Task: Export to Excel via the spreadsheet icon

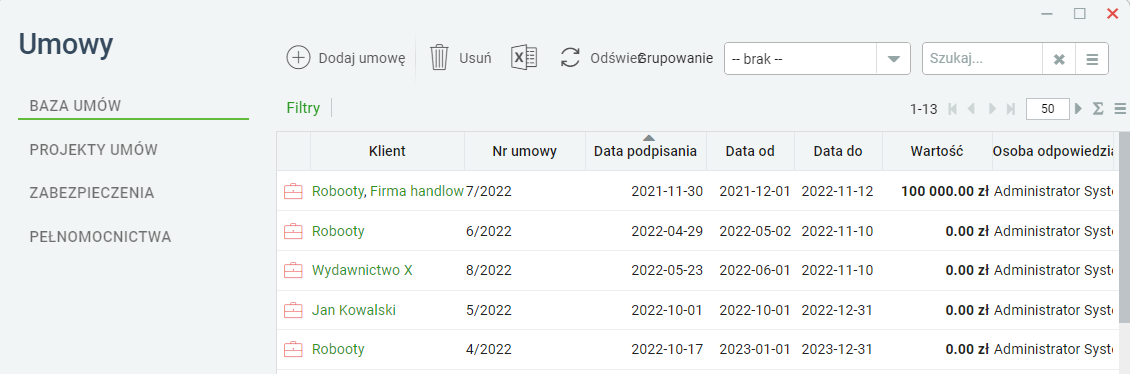Action: pos(524,57)
